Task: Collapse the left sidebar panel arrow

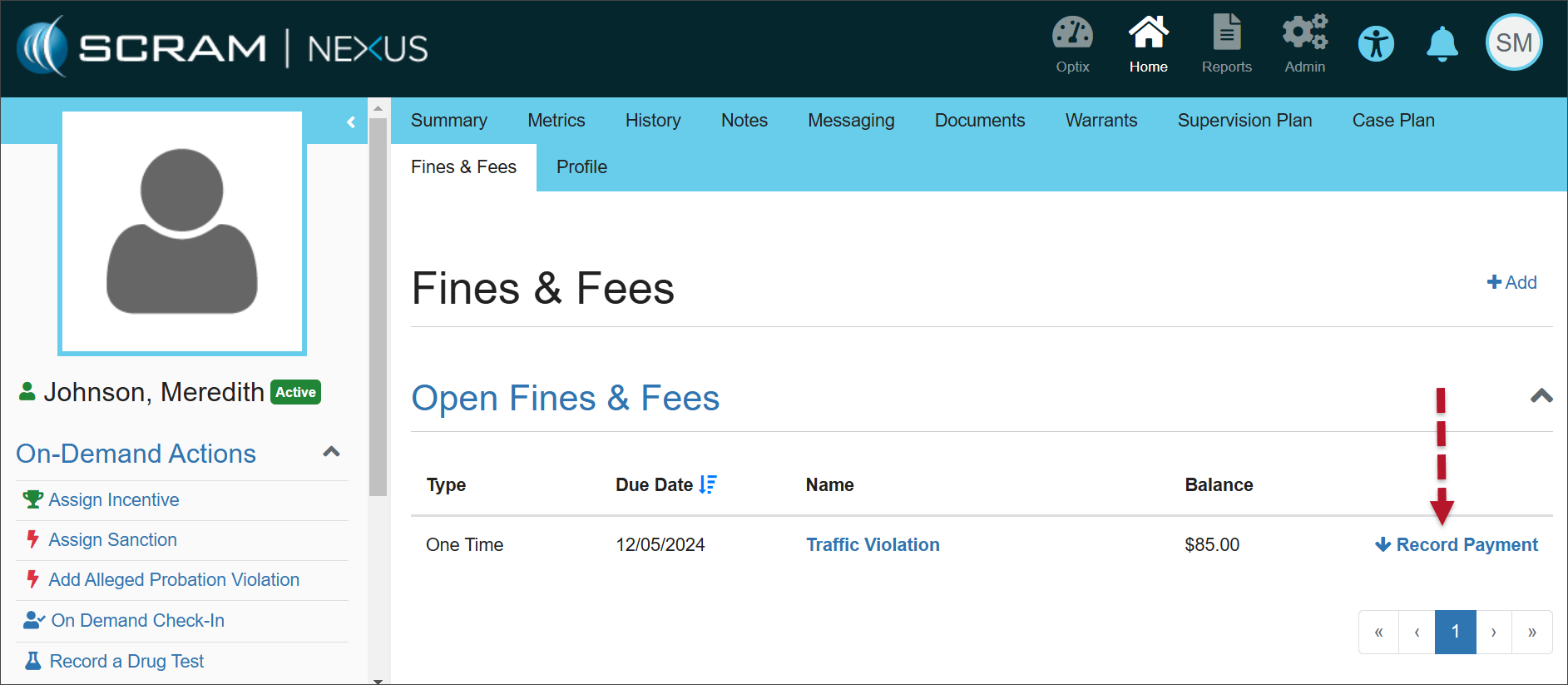Action: click(351, 122)
